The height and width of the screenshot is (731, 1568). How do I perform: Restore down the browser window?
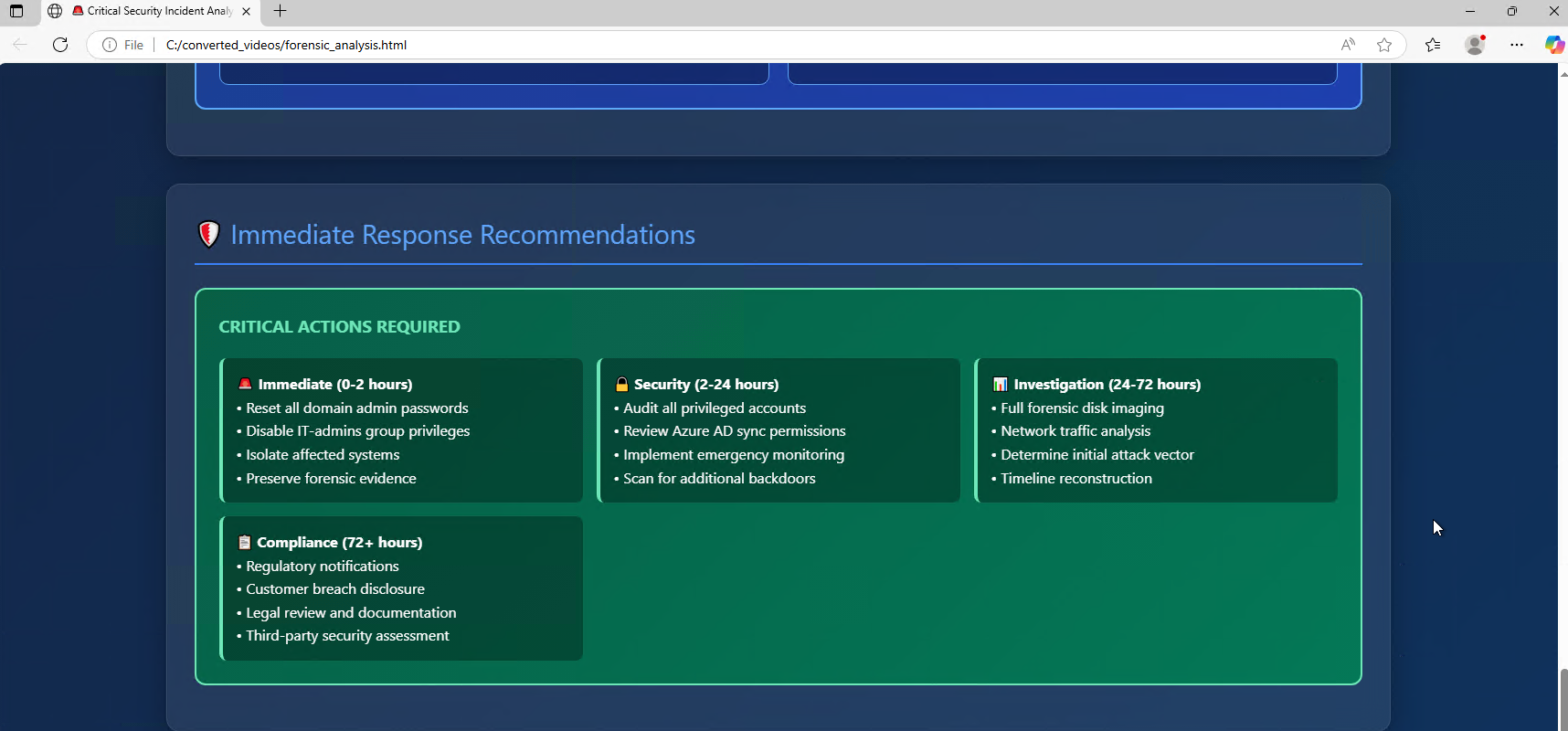click(1512, 11)
